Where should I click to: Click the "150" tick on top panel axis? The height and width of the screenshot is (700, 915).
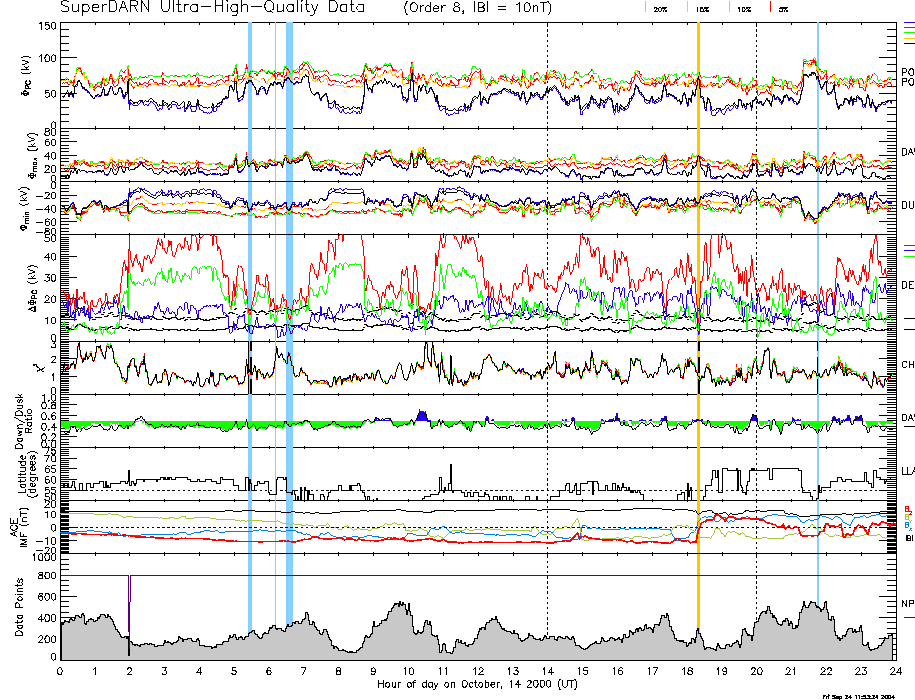pos(48,27)
